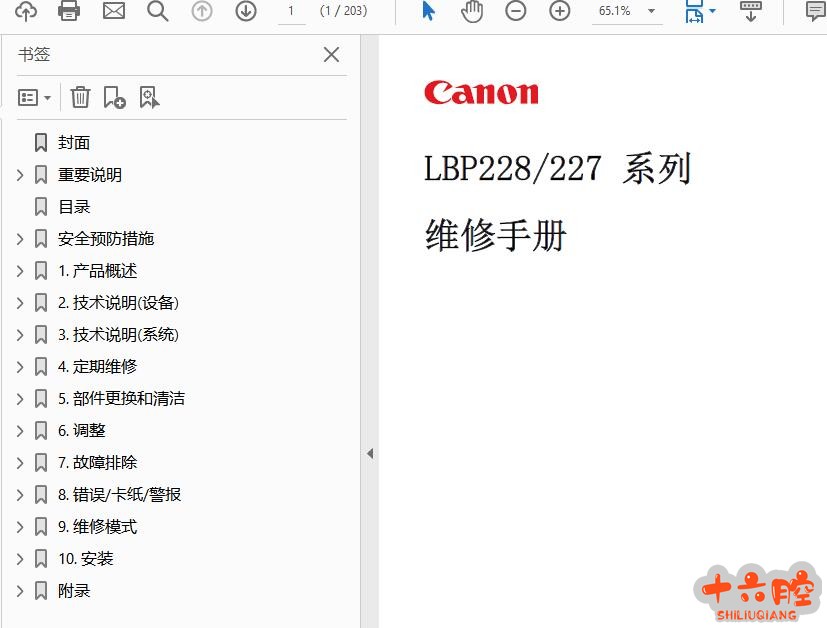The height and width of the screenshot is (628, 827).
Task: Click the email envelope icon
Action: click(114, 11)
